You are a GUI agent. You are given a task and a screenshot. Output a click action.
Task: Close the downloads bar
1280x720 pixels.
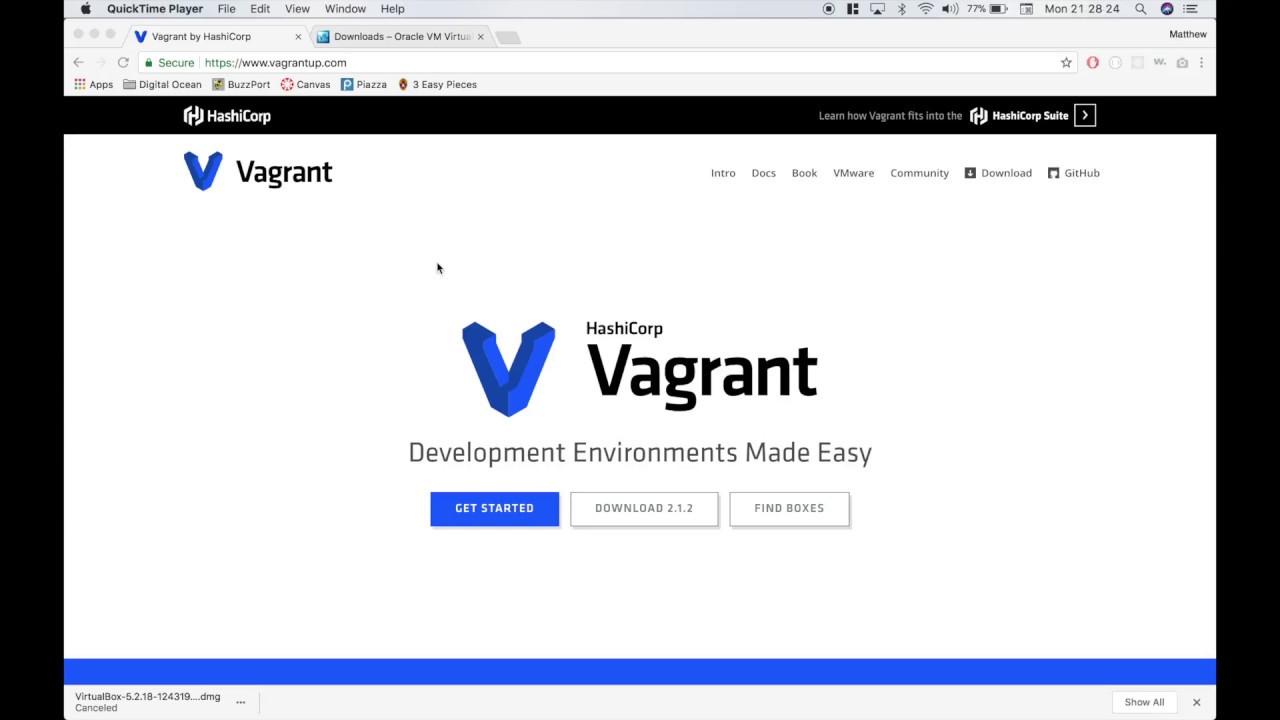(x=1196, y=702)
